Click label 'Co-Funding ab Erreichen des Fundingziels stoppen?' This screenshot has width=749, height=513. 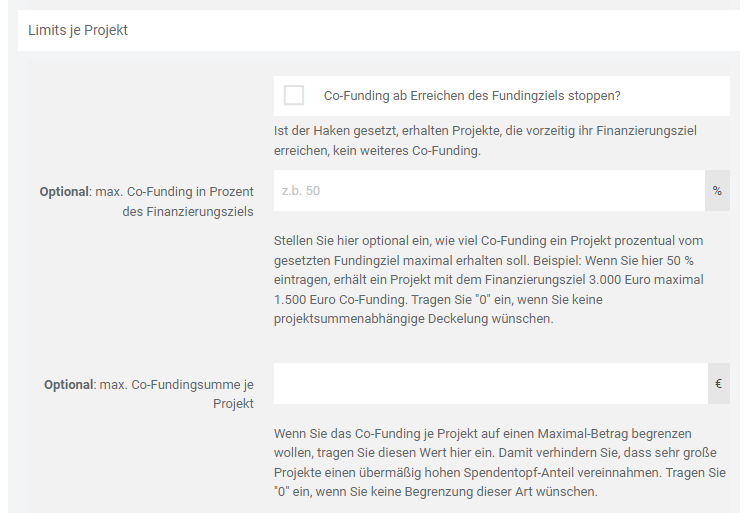coord(473,96)
